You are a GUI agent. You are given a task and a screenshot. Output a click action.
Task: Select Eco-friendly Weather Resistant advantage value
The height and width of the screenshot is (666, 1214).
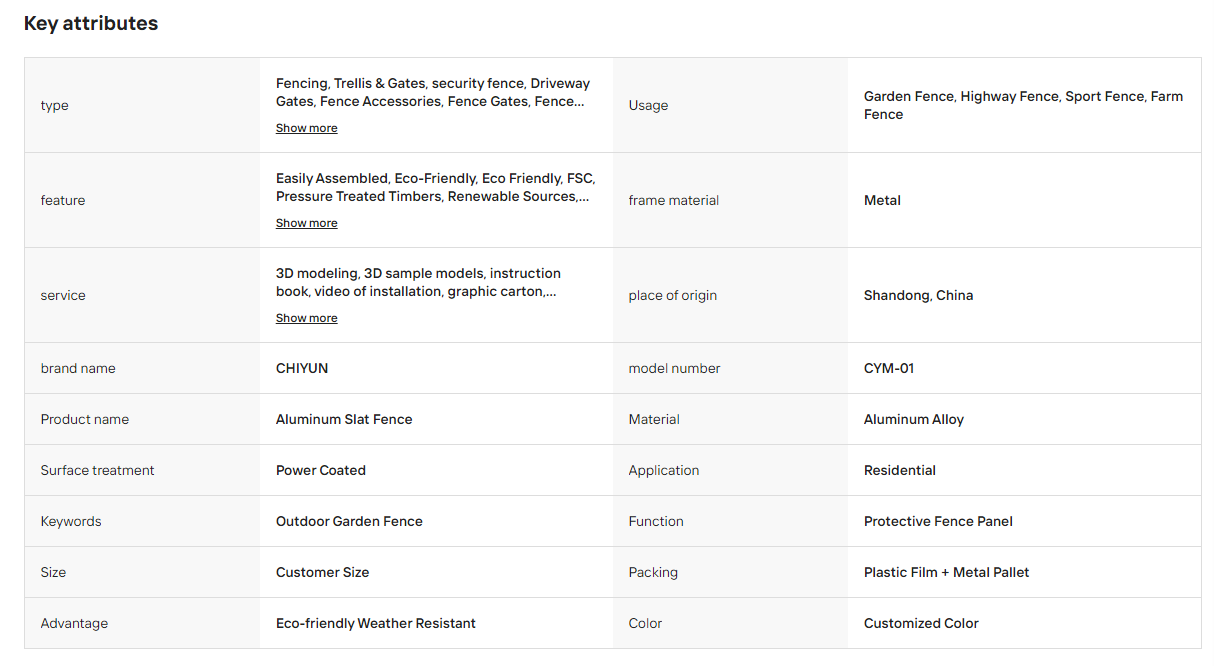(x=376, y=623)
